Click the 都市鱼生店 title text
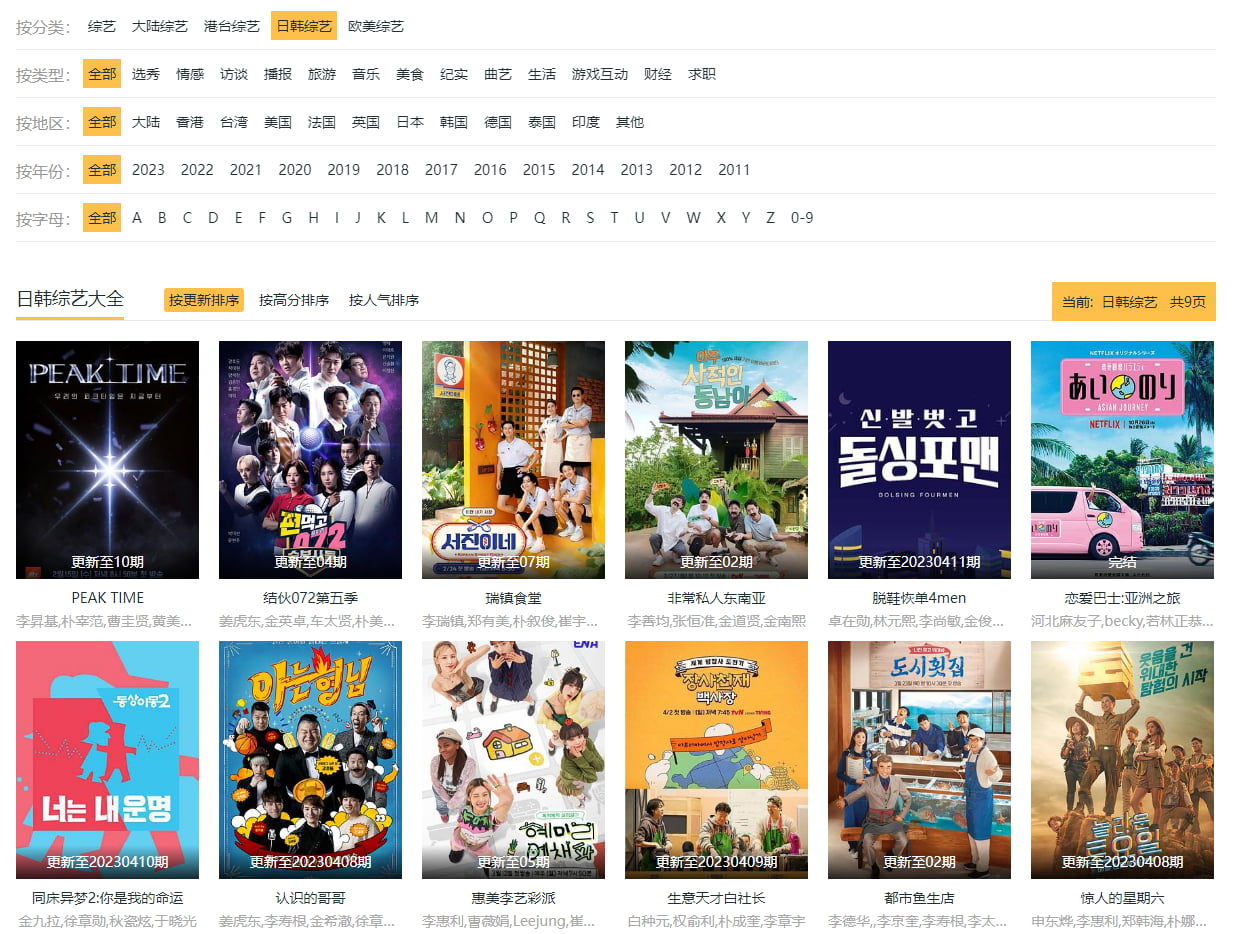The width and height of the screenshot is (1258, 934). [x=919, y=898]
